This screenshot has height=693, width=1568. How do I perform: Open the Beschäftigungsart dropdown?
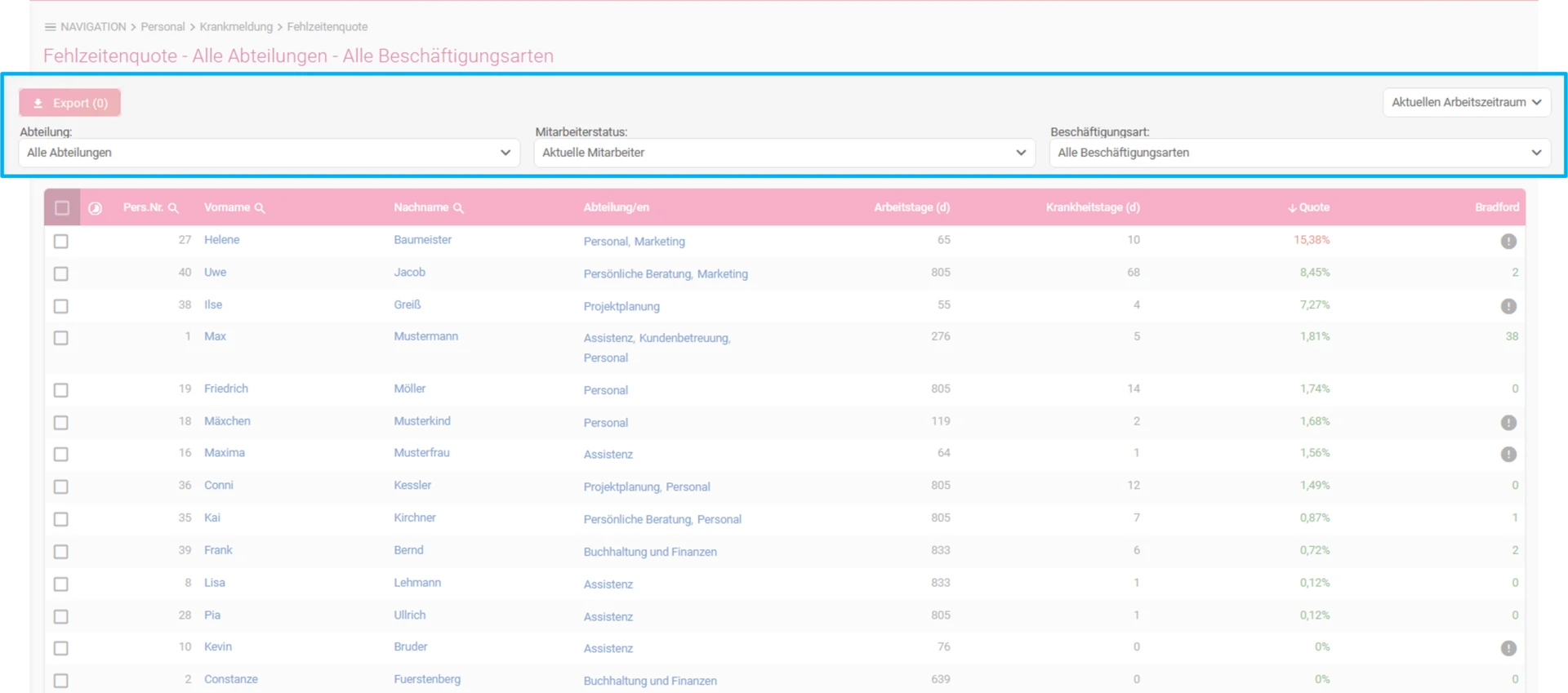point(1299,153)
